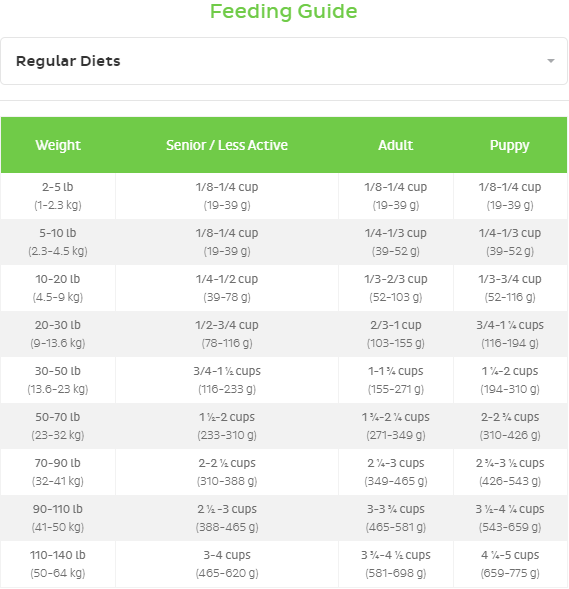Screen dimensions: 569x589
Task: Click the Senior / Less Active column header
Action: point(227,145)
